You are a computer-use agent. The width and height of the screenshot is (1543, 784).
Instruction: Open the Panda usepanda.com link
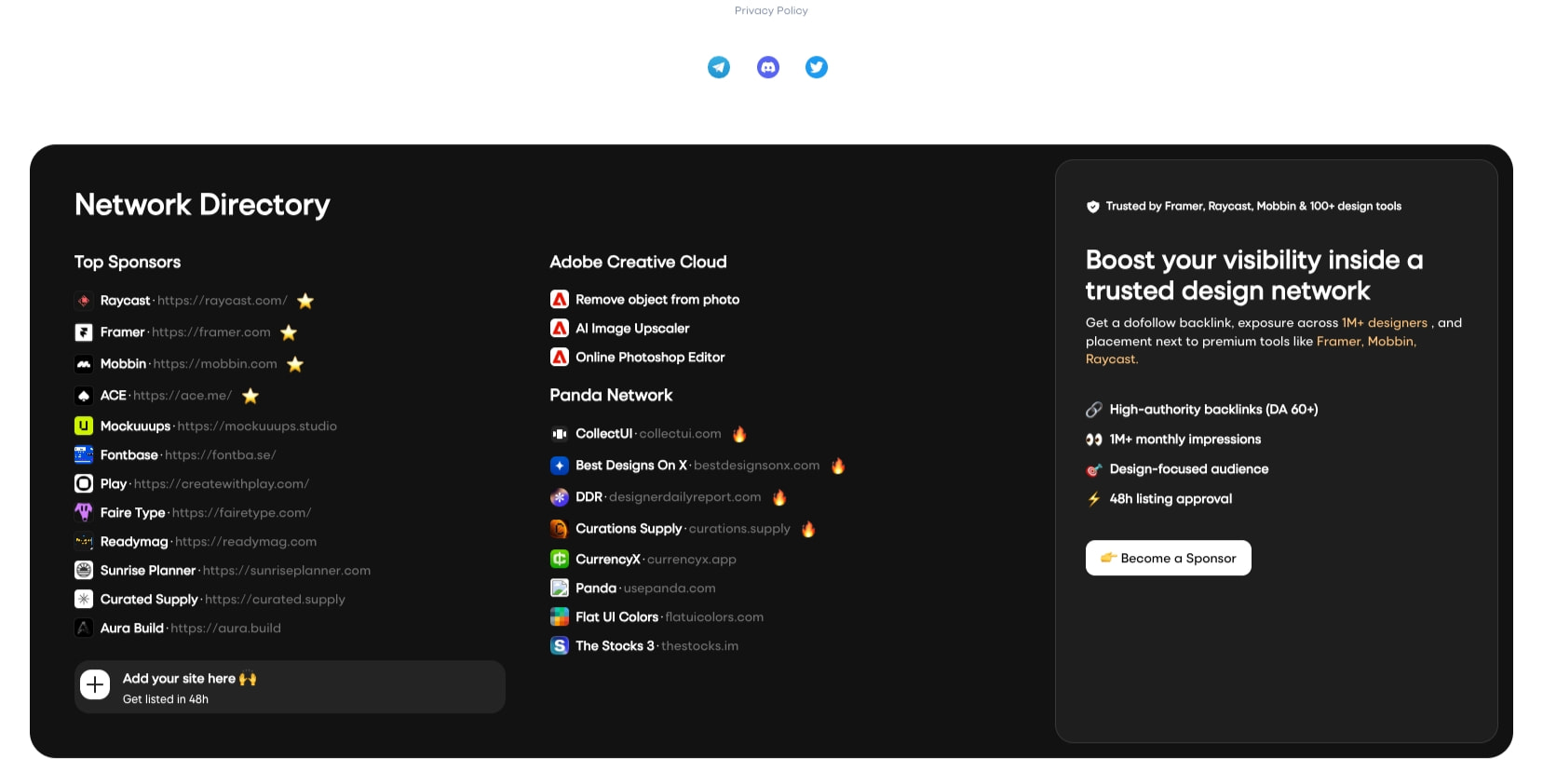(x=645, y=588)
